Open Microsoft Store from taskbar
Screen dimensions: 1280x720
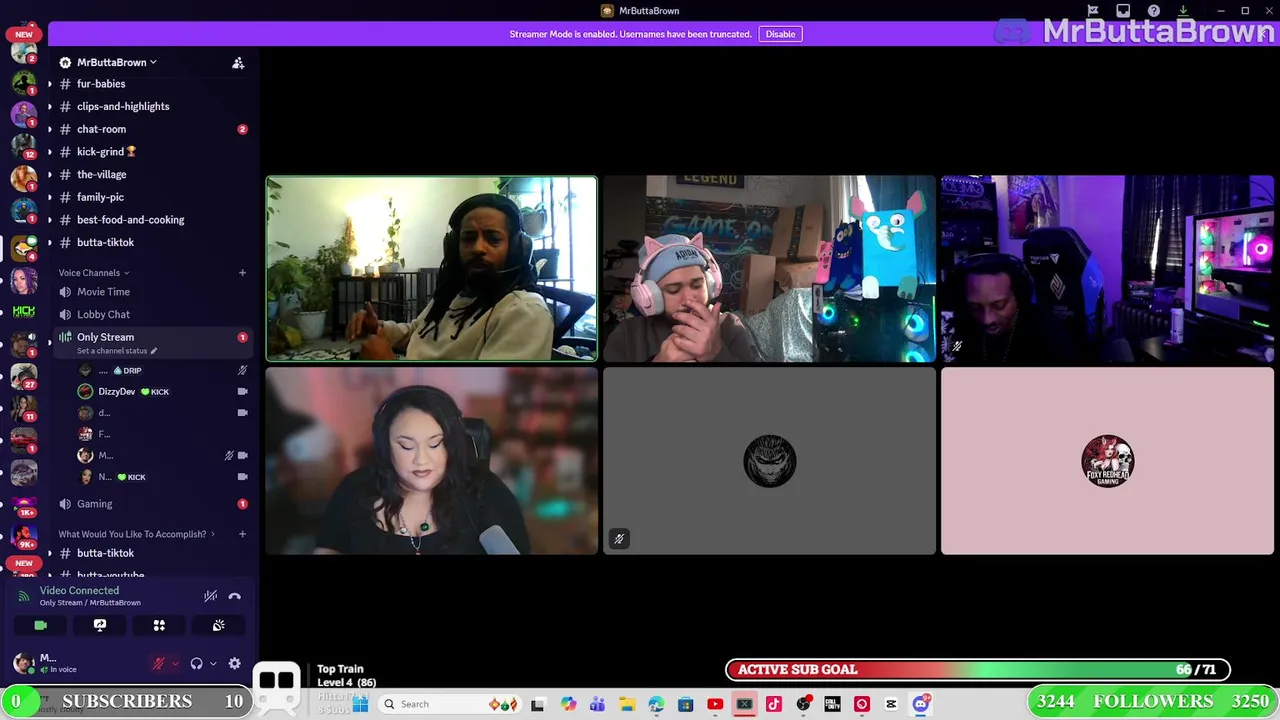(x=685, y=704)
